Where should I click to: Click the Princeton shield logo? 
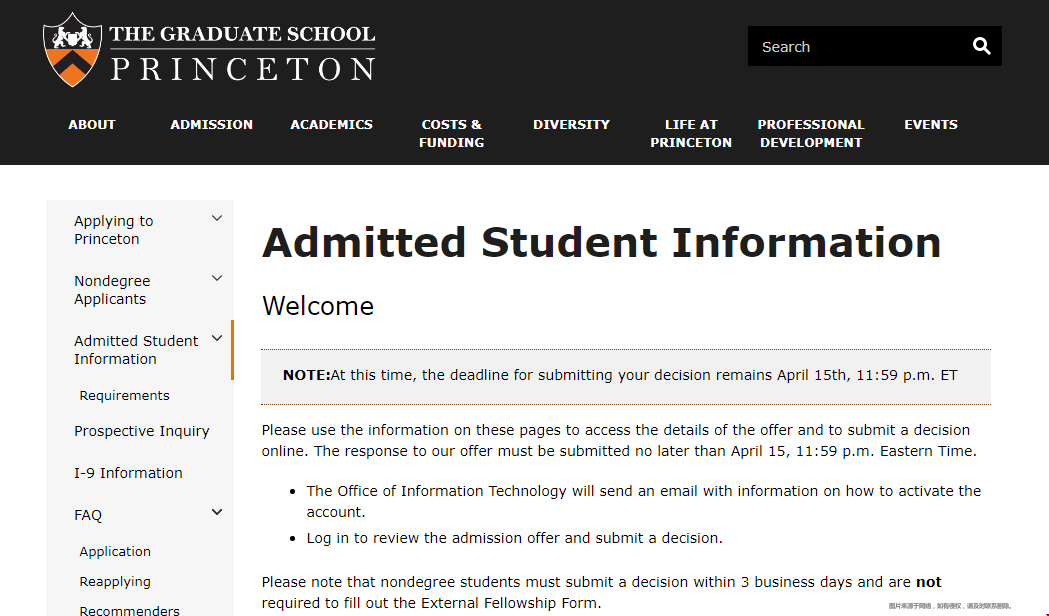pyautogui.click(x=72, y=49)
